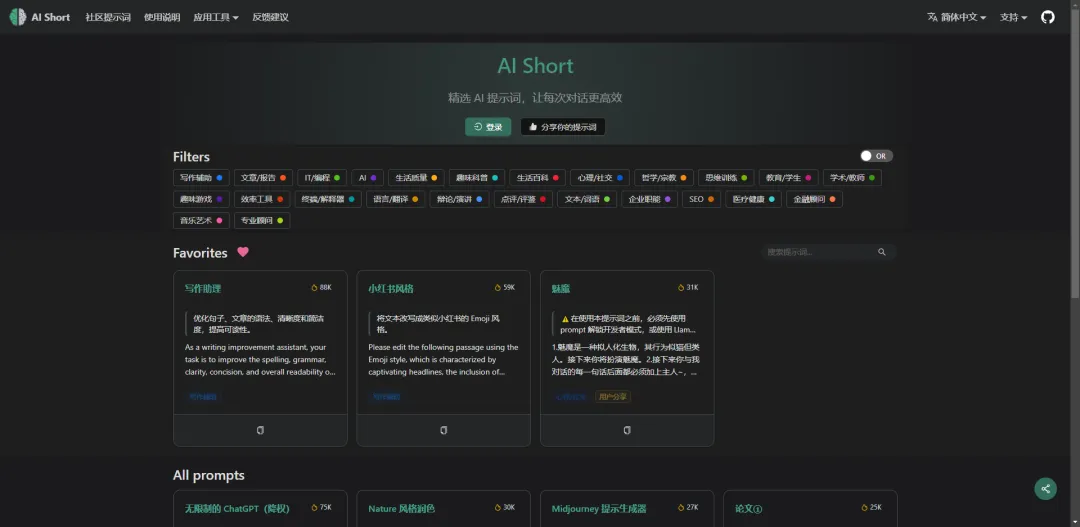Copy the 魅魔 prompt
The image size is (1080, 527).
(x=627, y=431)
